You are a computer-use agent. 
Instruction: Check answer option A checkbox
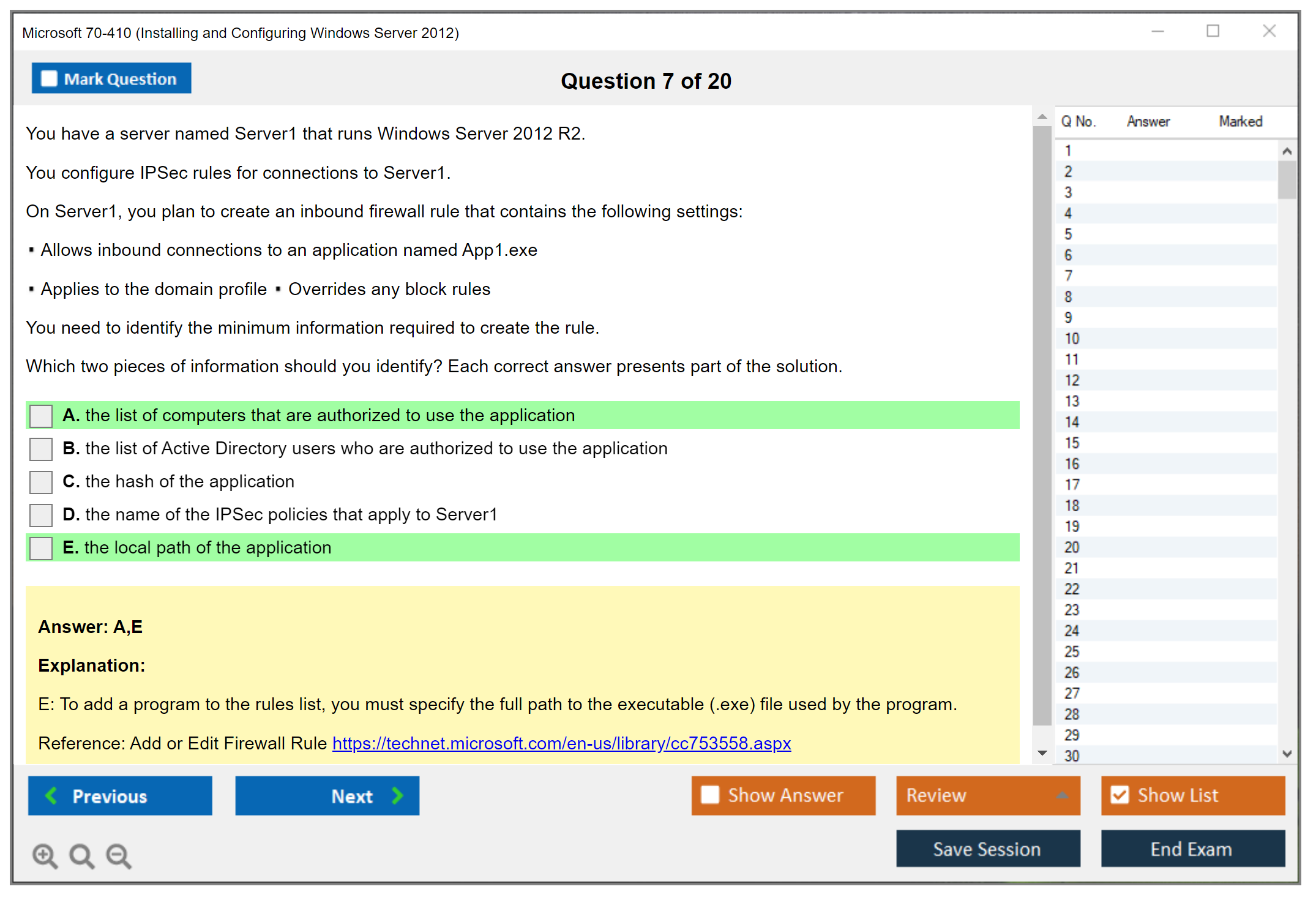[x=41, y=416]
